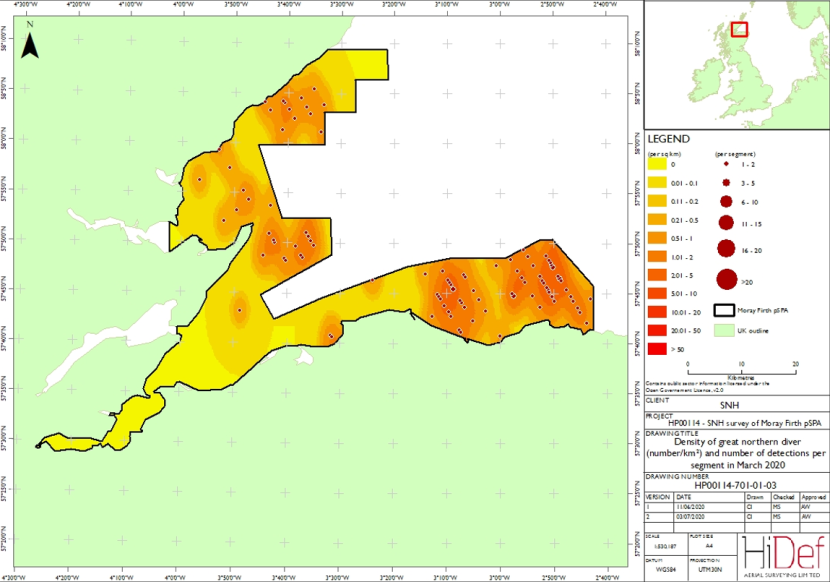Click the 0.01 - 0.1 density swatch
The height and width of the screenshot is (582, 830).
tap(657, 183)
